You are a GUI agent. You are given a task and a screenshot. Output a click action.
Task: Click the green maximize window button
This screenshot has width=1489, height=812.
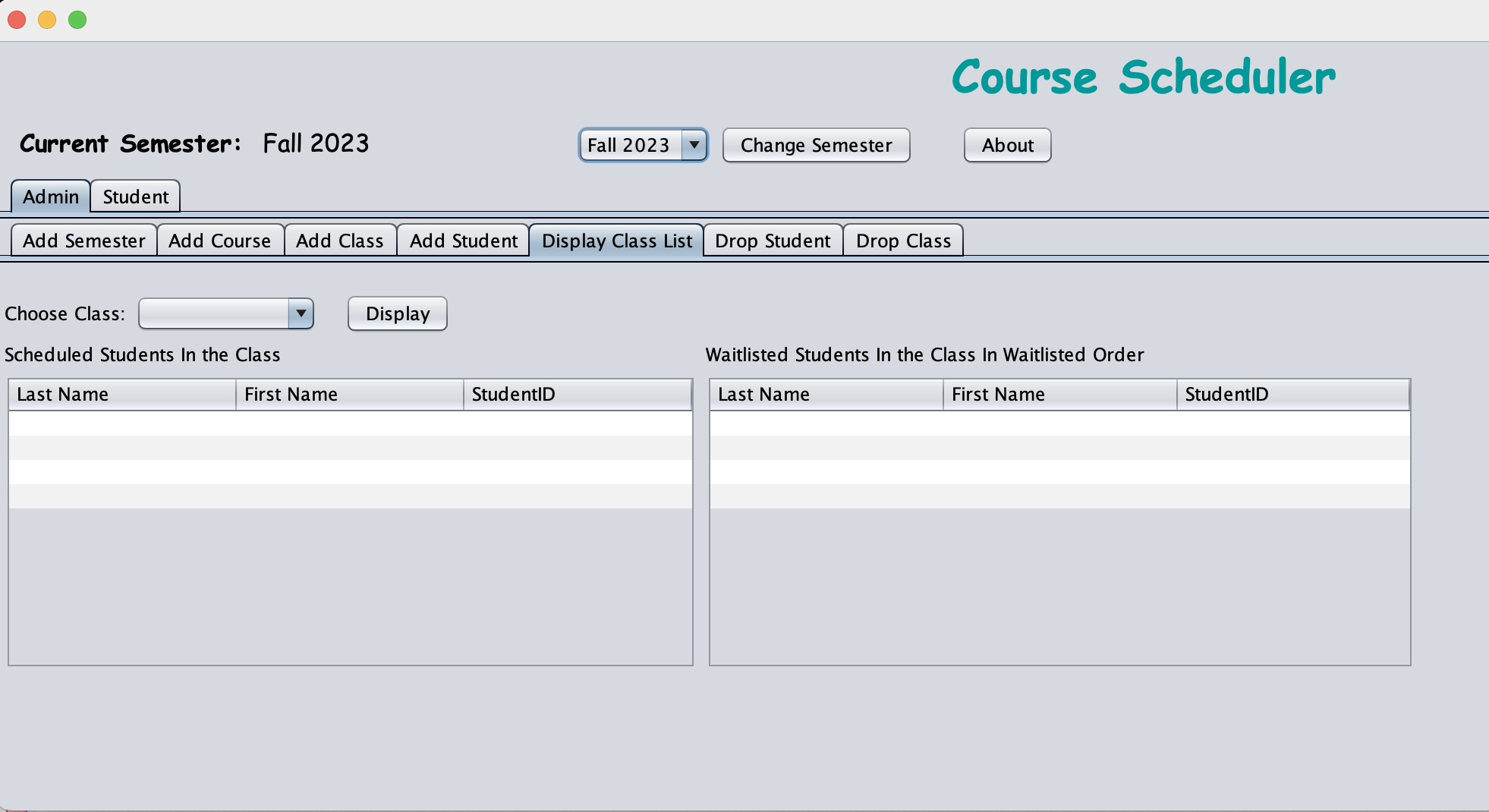(x=77, y=20)
